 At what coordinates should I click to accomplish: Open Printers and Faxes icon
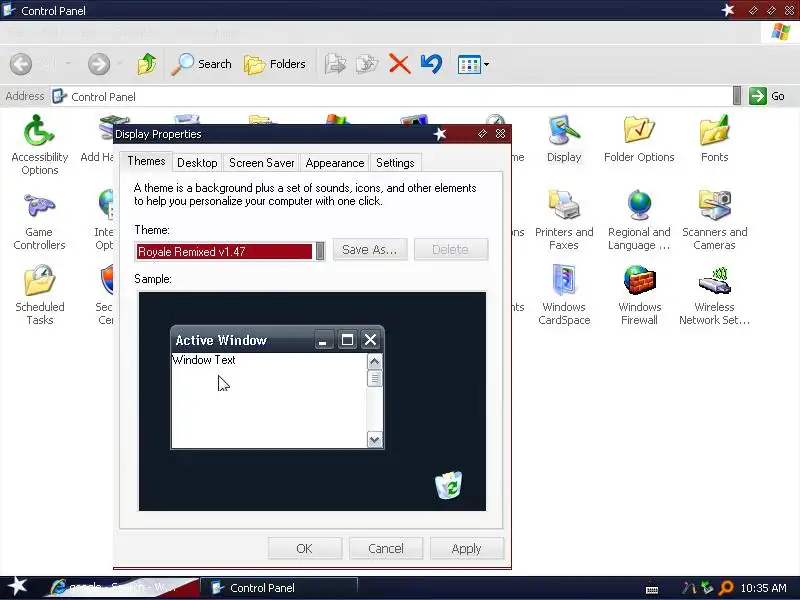[x=564, y=220]
